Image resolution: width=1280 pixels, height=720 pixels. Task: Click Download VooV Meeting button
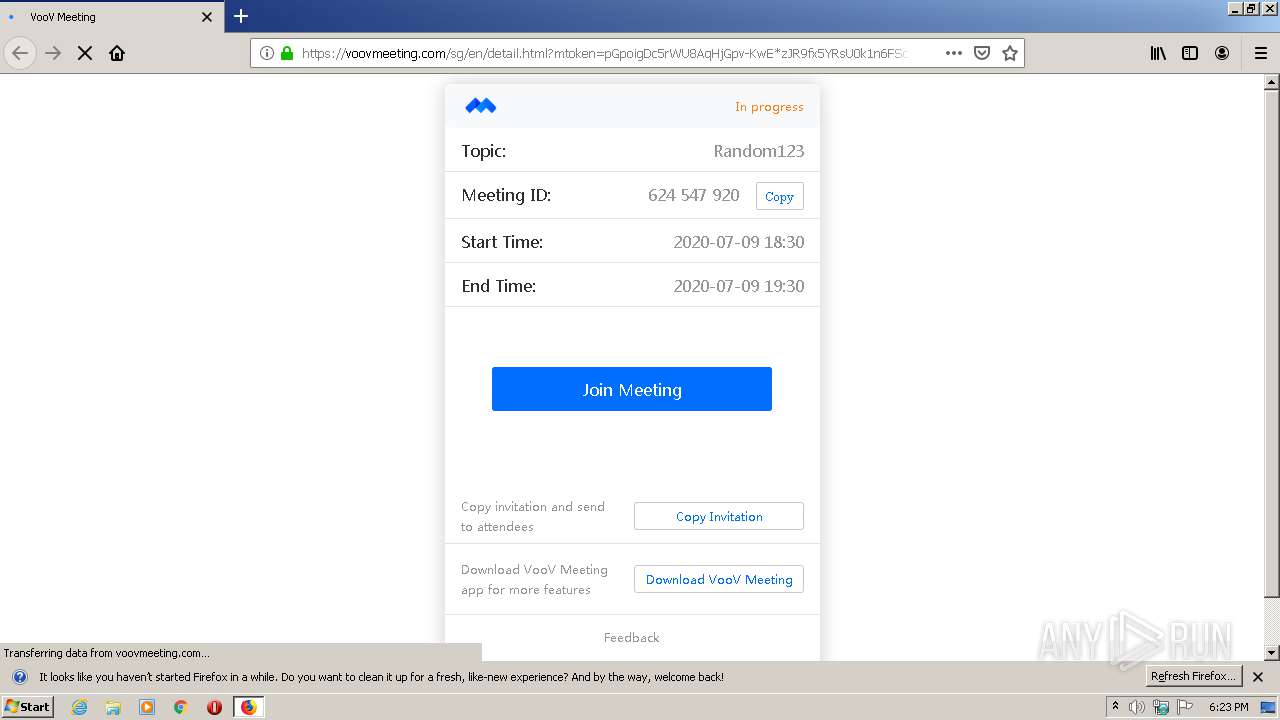pyautogui.click(x=719, y=579)
